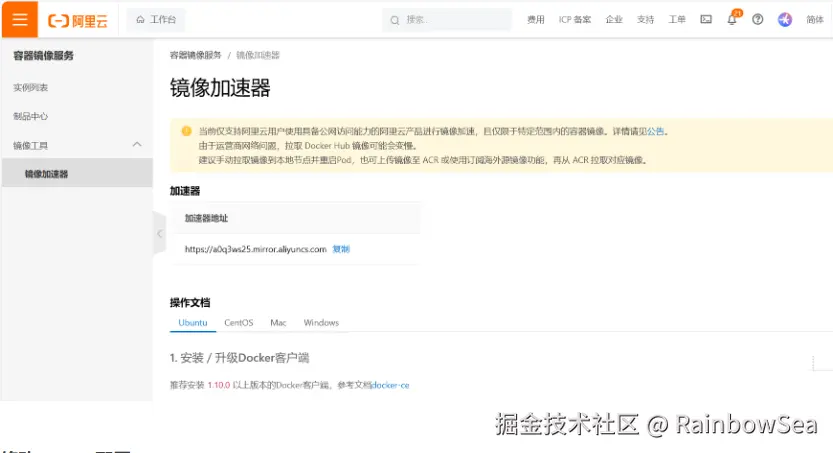Open the ICP 备案 menu
The height and width of the screenshot is (453, 833).
pos(575,20)
